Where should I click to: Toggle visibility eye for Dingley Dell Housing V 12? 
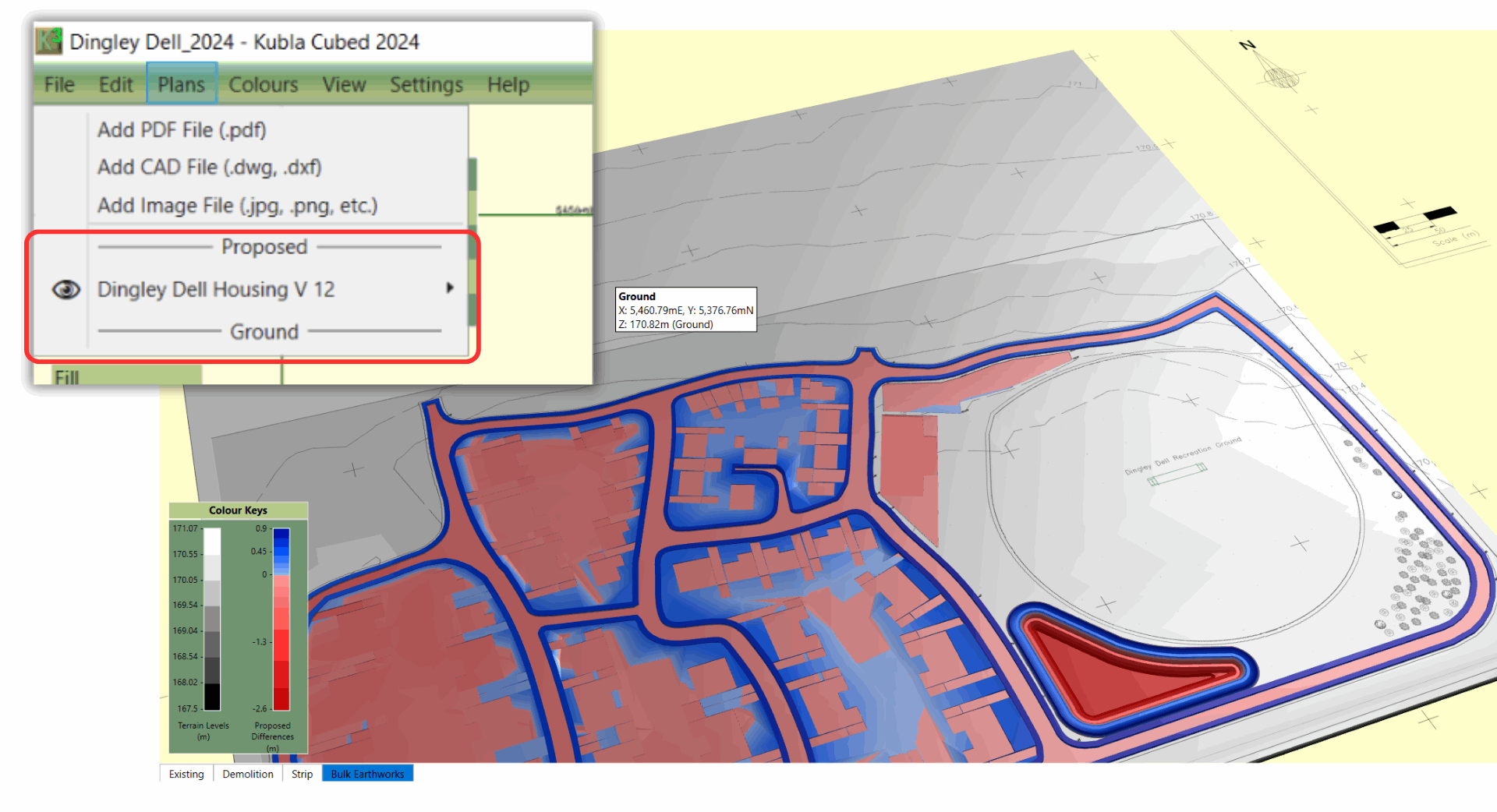[66, 290]
